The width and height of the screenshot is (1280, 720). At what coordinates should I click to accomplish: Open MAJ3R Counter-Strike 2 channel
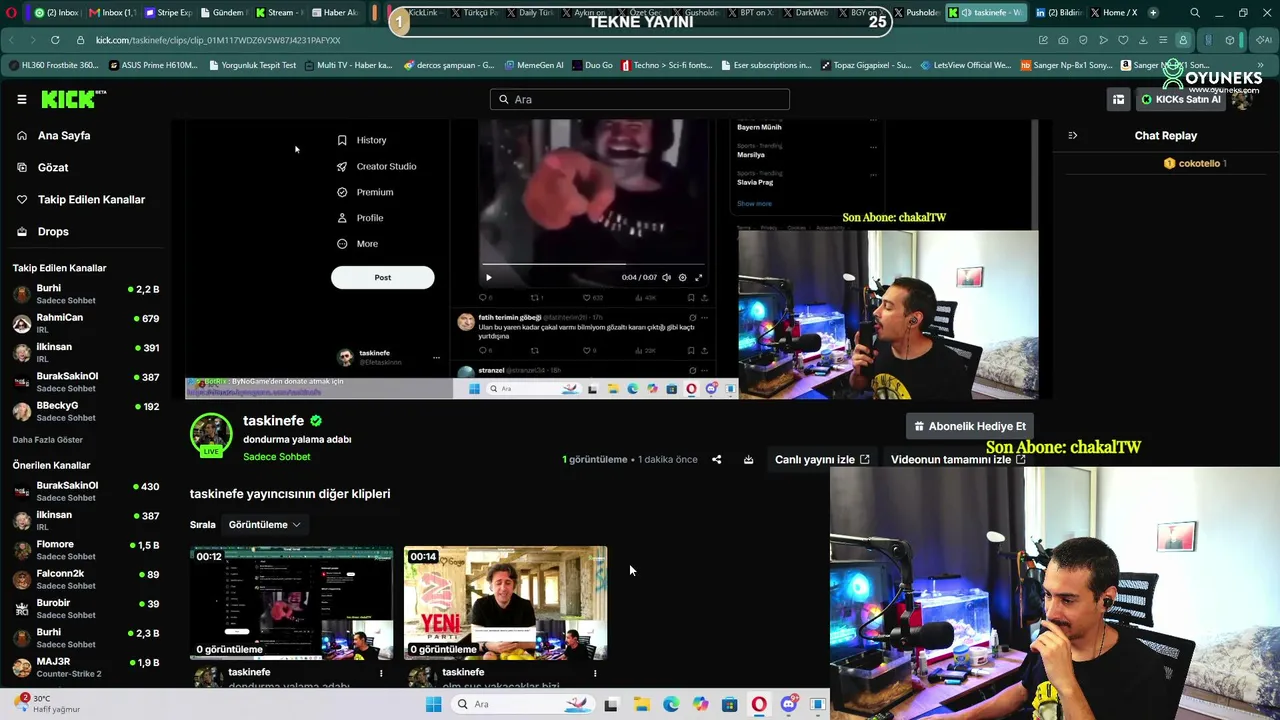pos(86,667)
